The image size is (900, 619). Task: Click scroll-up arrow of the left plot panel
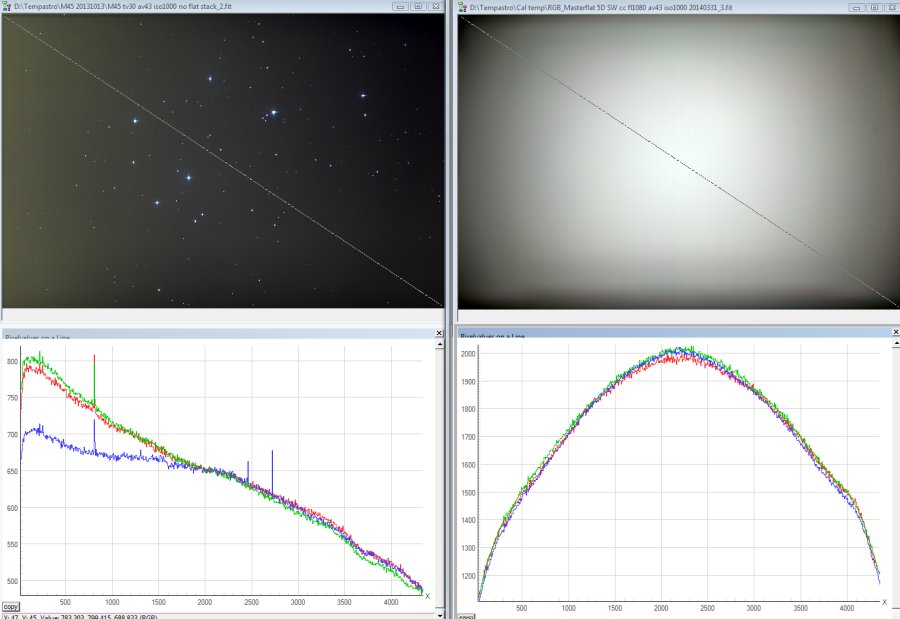pyautogui.click(x=440, y=345)
